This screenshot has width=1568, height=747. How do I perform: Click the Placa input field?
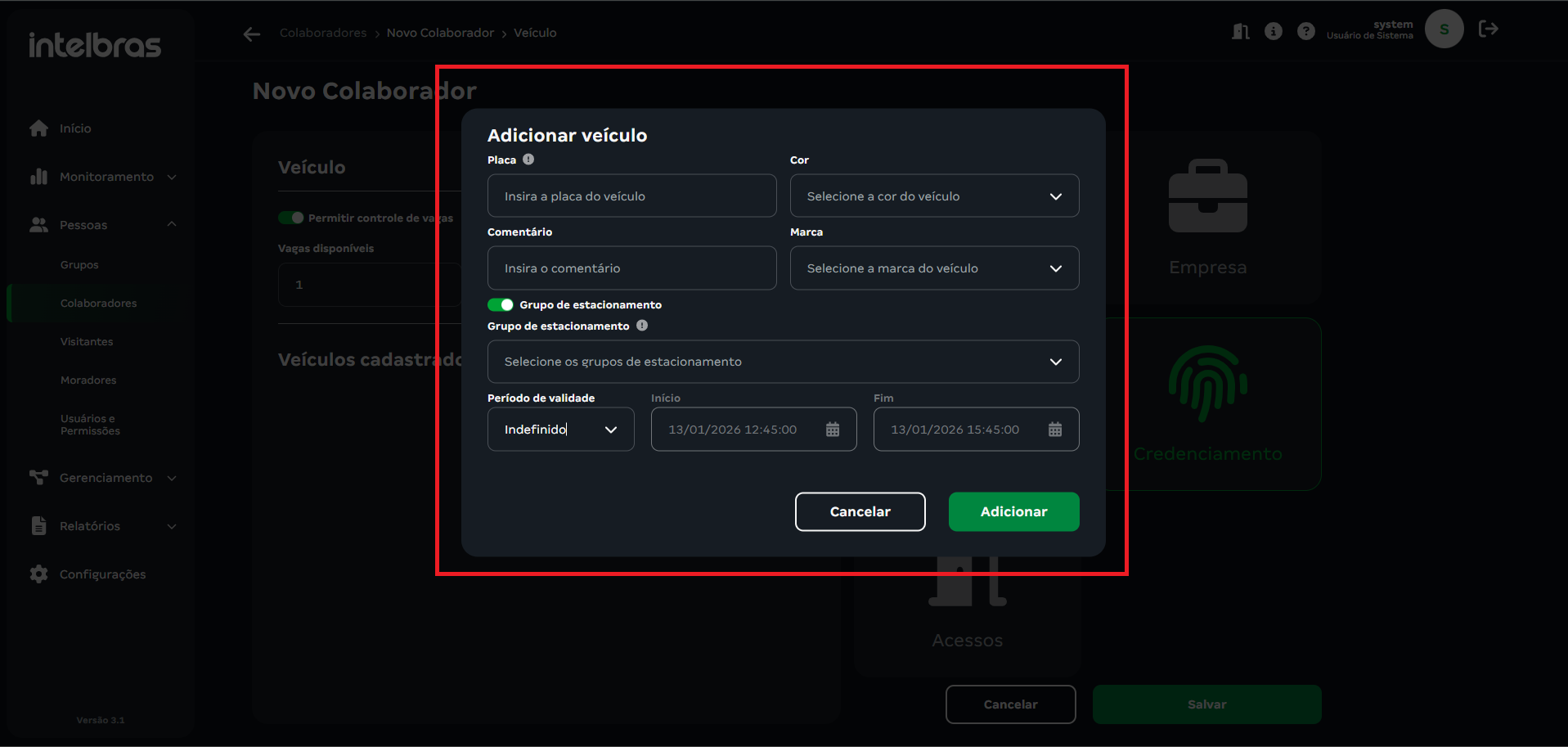pyautogui.click(x=631, y=196)
